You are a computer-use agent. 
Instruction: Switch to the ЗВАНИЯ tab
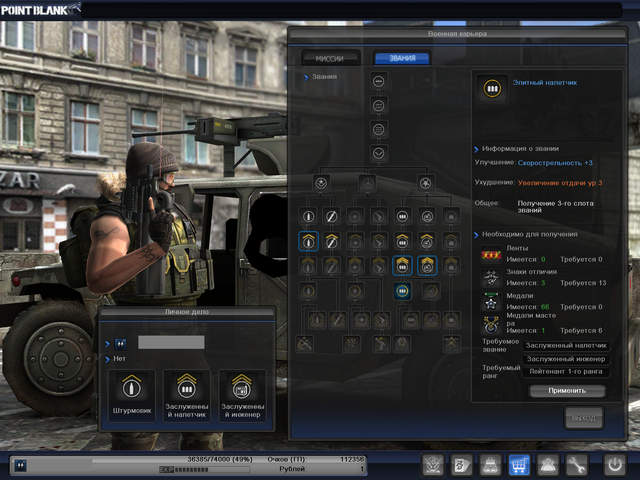pos(401,58)
